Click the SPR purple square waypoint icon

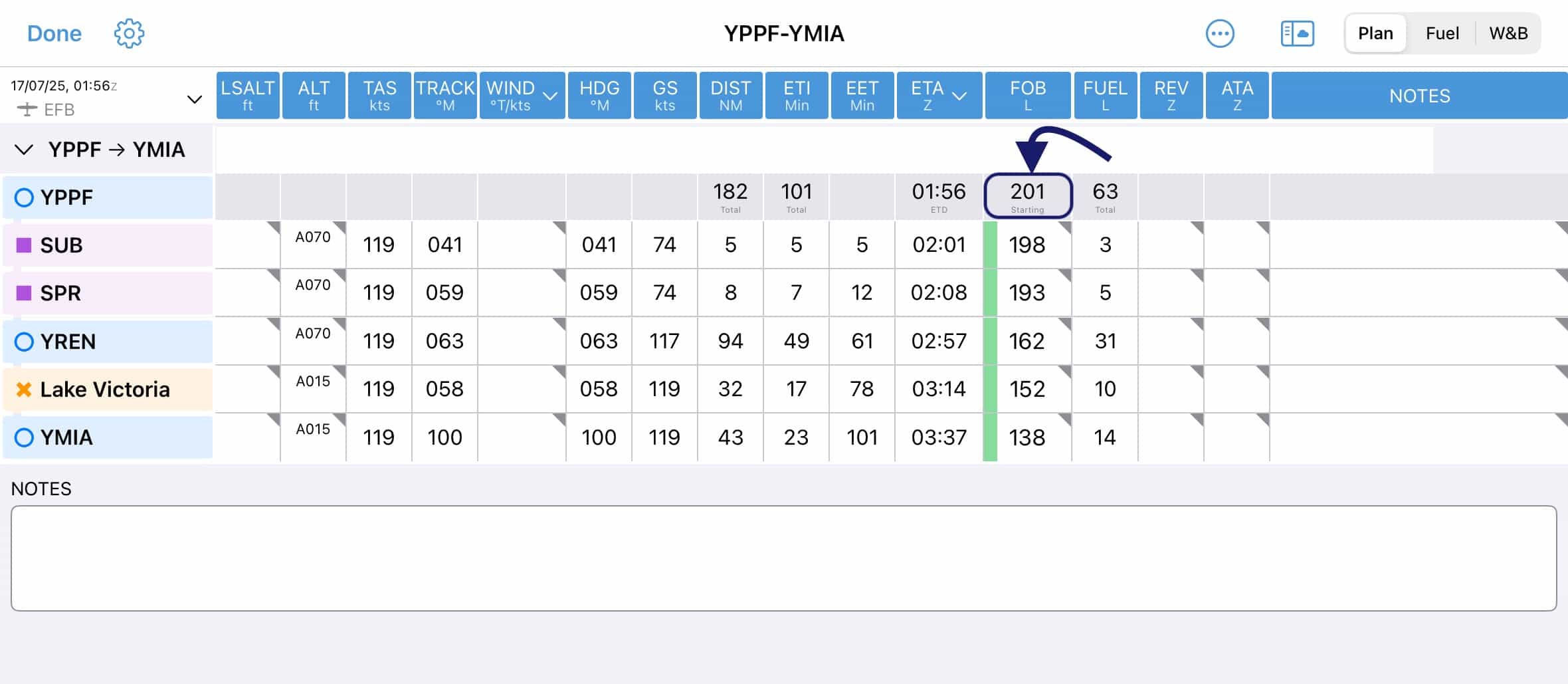[x=24, y=293]
